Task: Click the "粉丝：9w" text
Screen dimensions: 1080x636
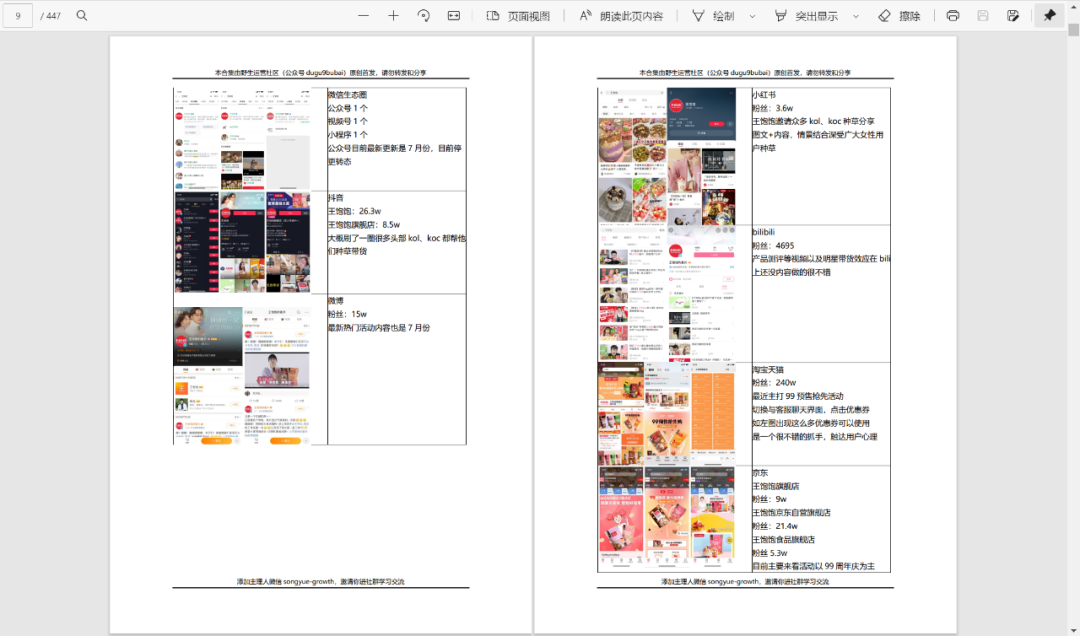Action: coord(769,499)
